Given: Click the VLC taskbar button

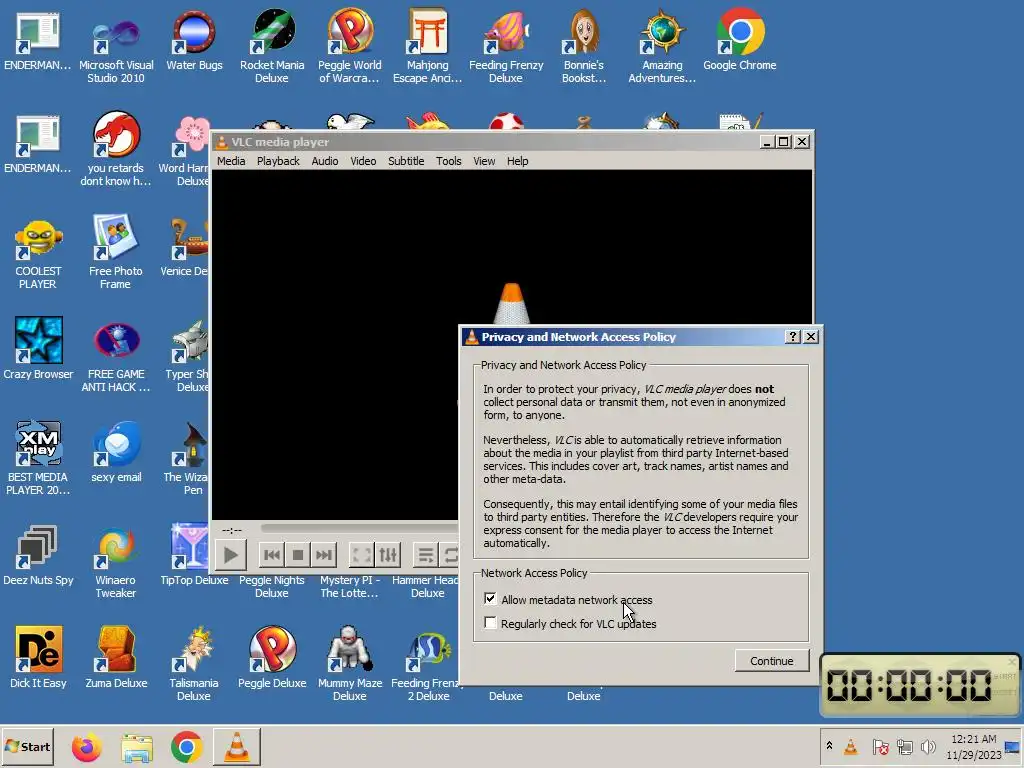Looking at the screenshot, I should (236, 746).
